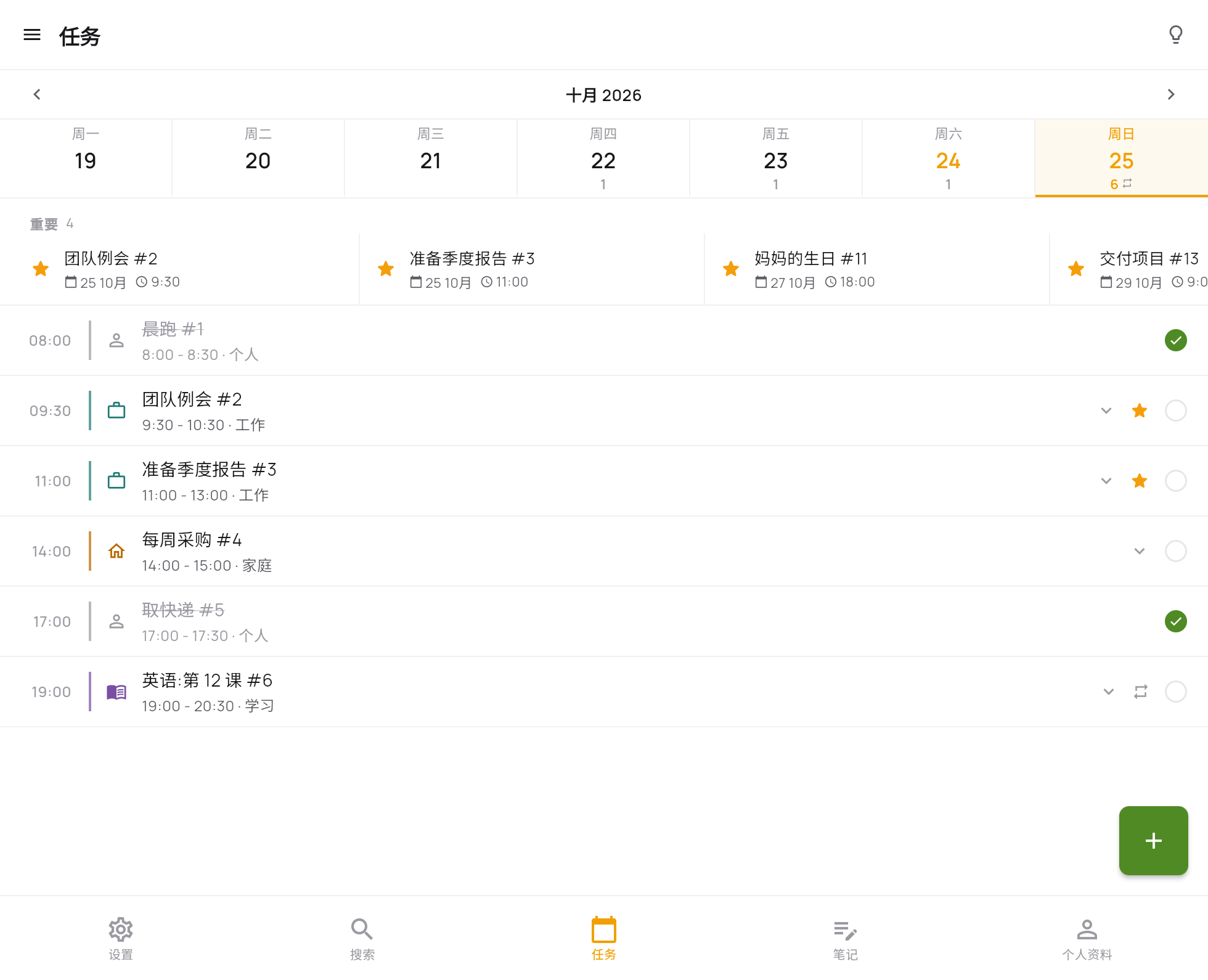Select Wednesday 21 in week strip
The image size is (1208, 980).
431,158
